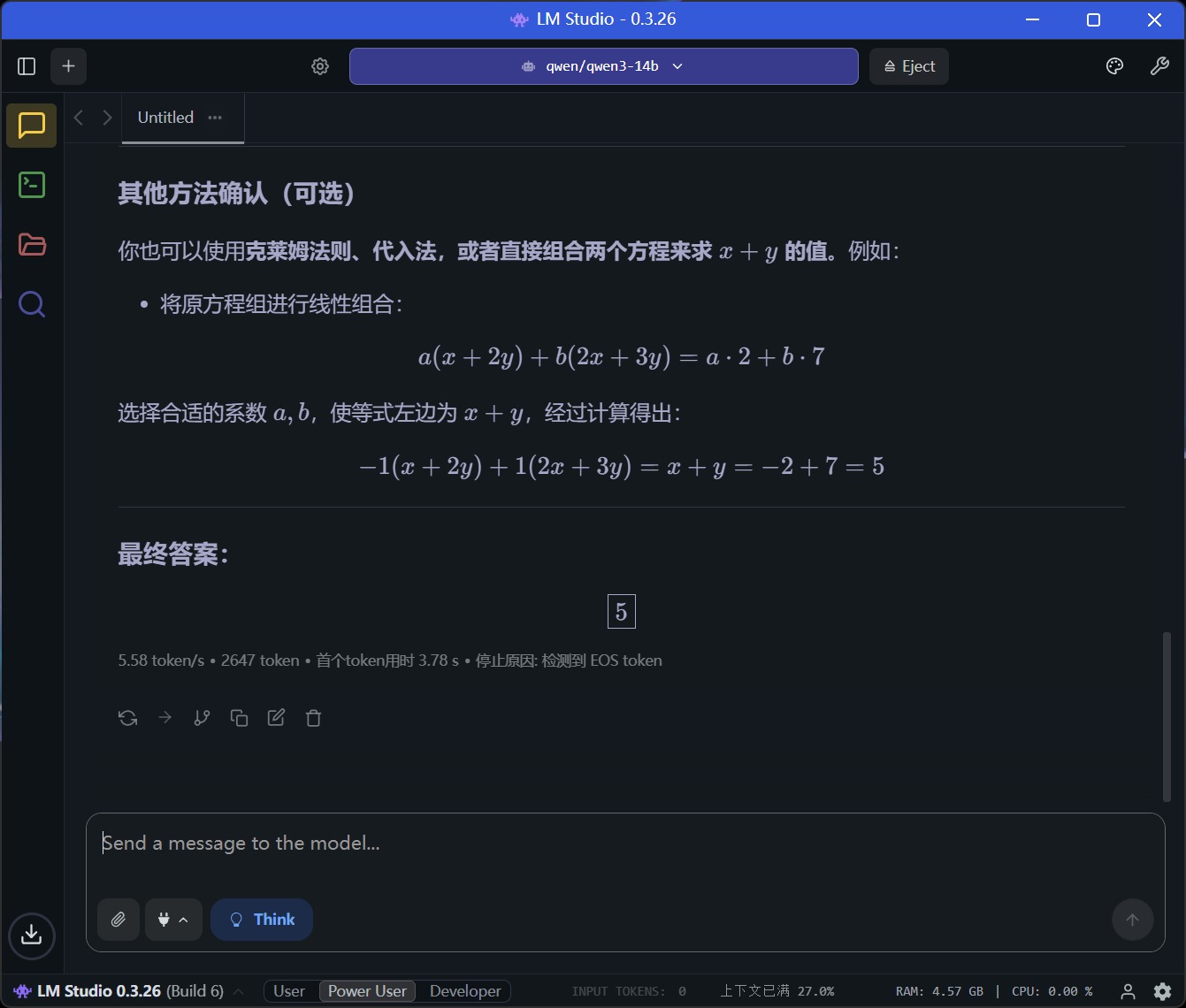Viewport: 1186px width, 1008px height.
Task: Minimize the LM Studio window
Action: click(1032, 19)
